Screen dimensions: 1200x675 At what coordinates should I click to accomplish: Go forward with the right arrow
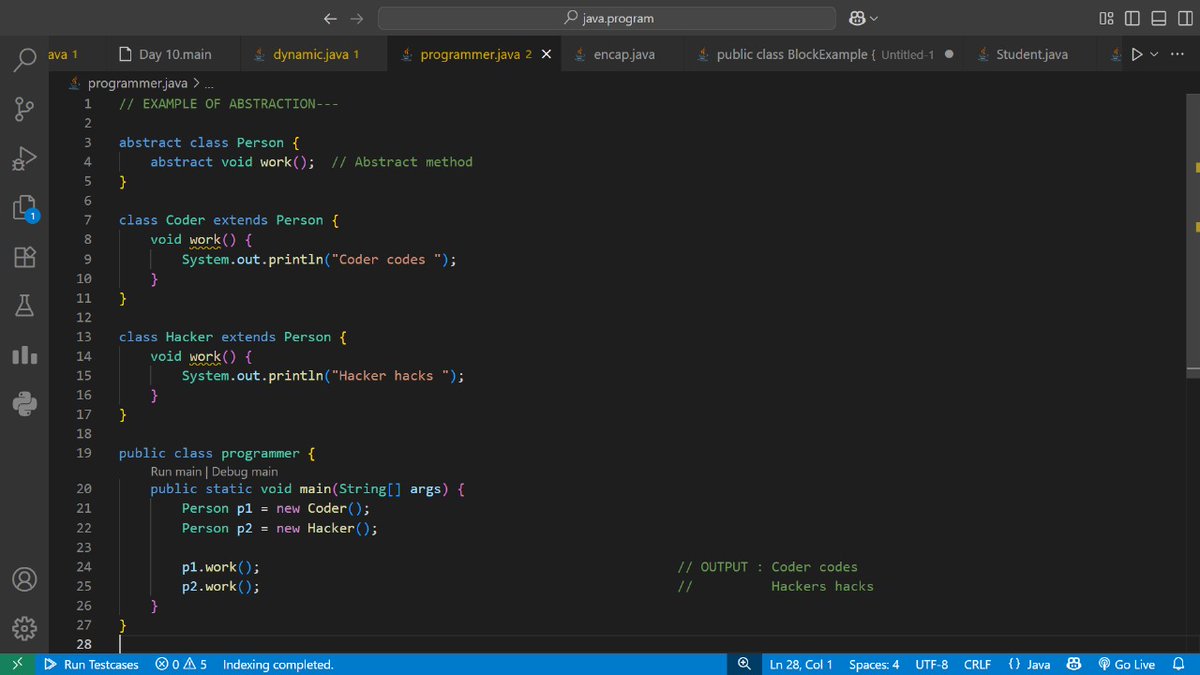click(x=357, y=18)
